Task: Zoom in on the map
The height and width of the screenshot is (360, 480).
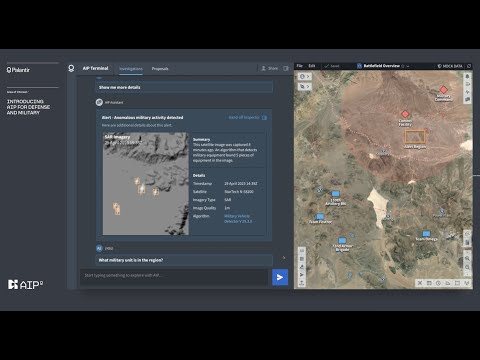Action: (x=467, y=258)
